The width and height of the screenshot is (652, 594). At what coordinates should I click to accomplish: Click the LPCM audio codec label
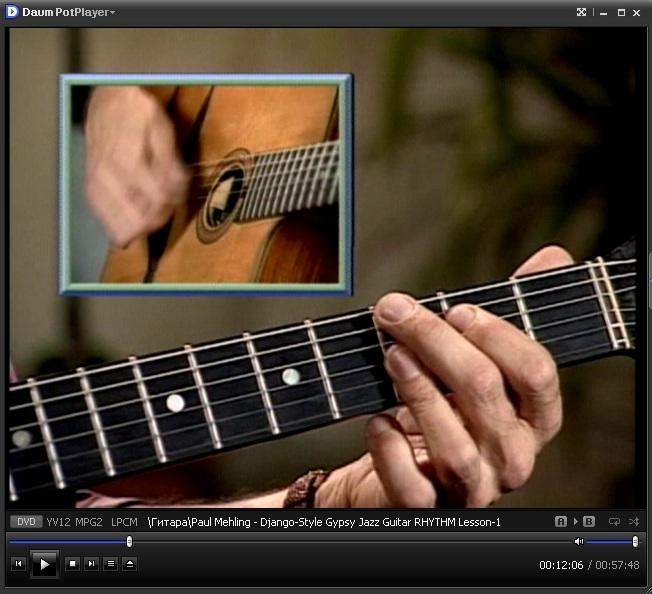click(x=124, y=522)
